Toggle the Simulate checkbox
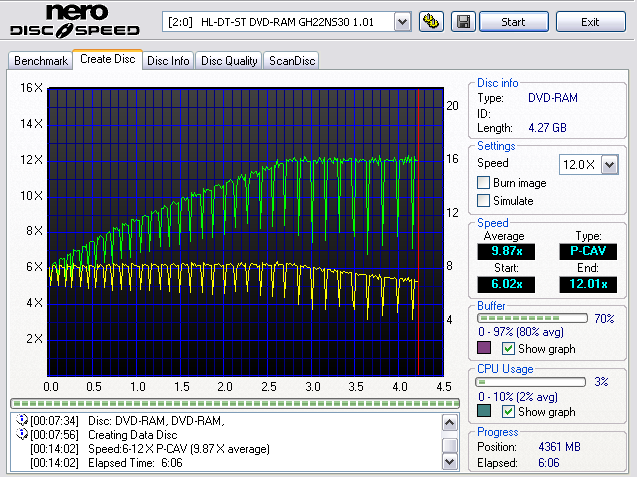The height and width of the screenshot is (477, 637). click(x=484, y=201)
